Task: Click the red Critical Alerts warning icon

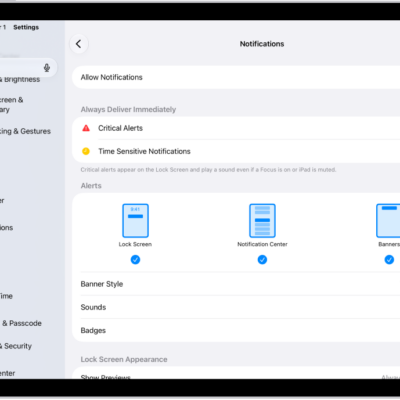Action: [86, 128]
